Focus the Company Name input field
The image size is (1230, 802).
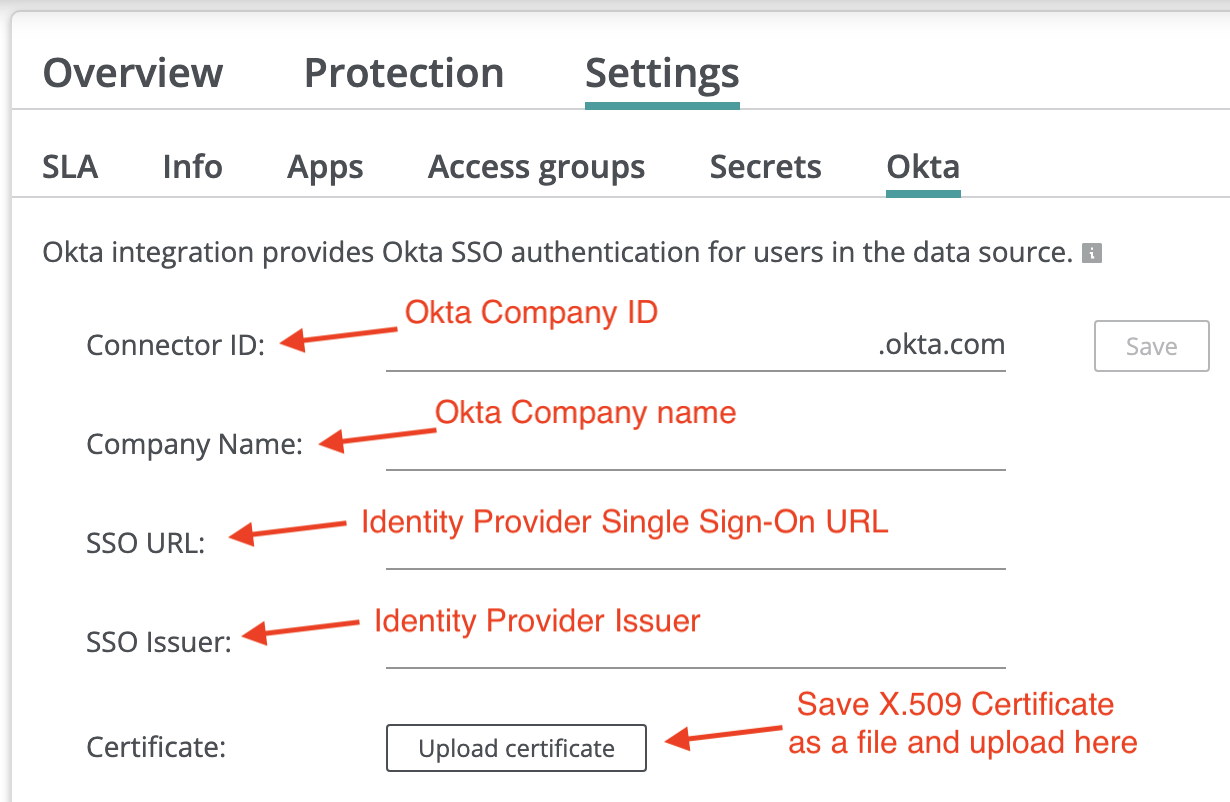click(x=695, y=446)
